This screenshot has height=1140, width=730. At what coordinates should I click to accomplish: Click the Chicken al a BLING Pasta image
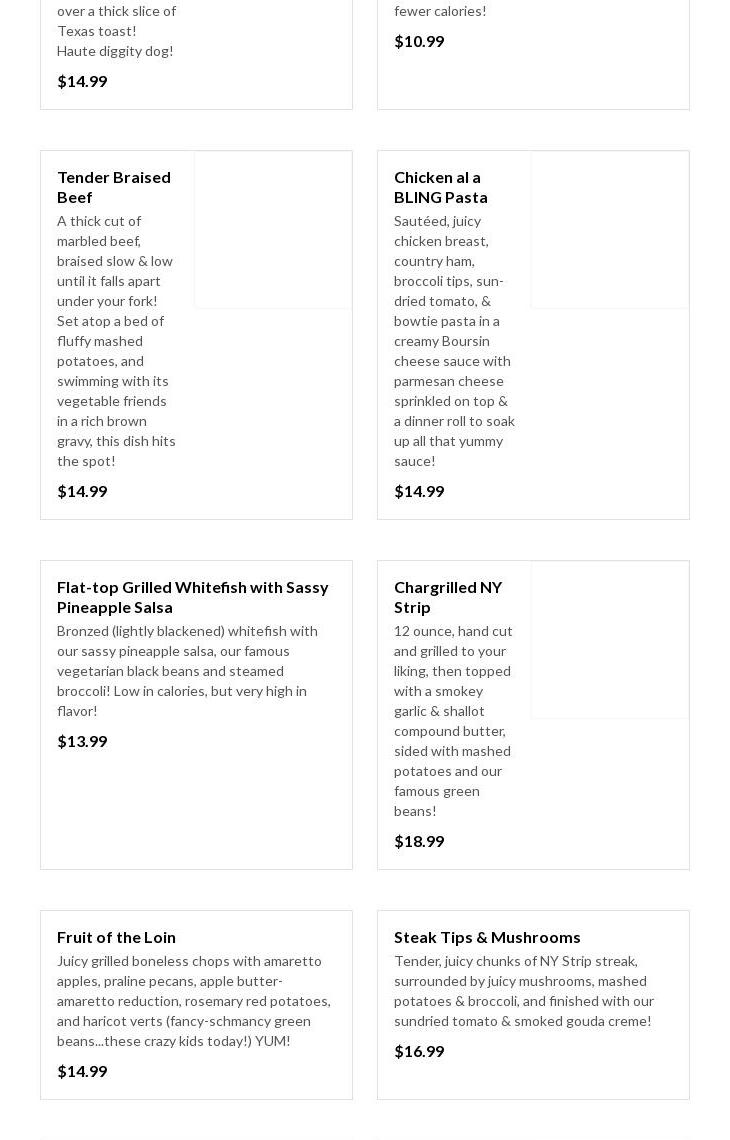tap(610, 230)
